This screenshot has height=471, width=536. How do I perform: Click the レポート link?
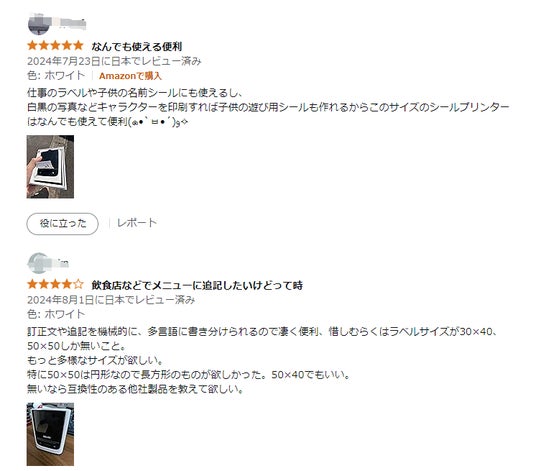[137, 223]
